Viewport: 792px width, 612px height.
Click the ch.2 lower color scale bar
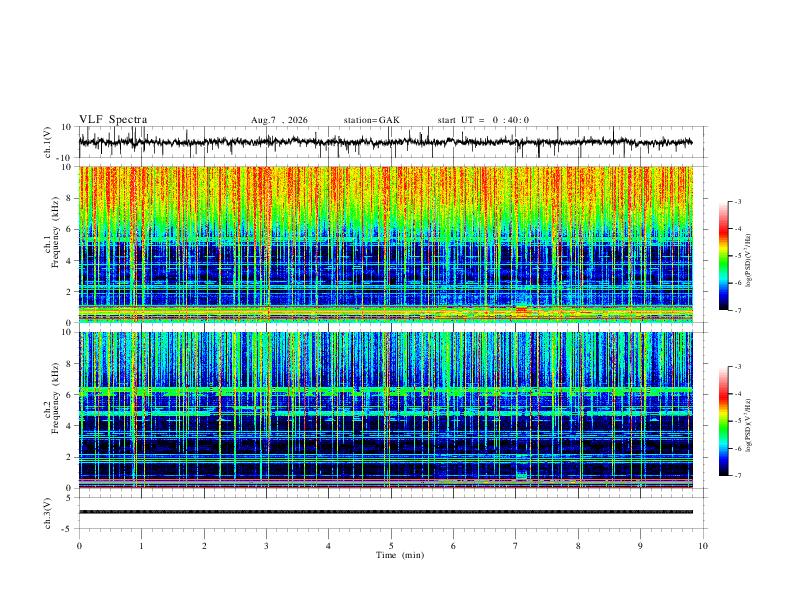pyautogui.click(x=723, y=421)
